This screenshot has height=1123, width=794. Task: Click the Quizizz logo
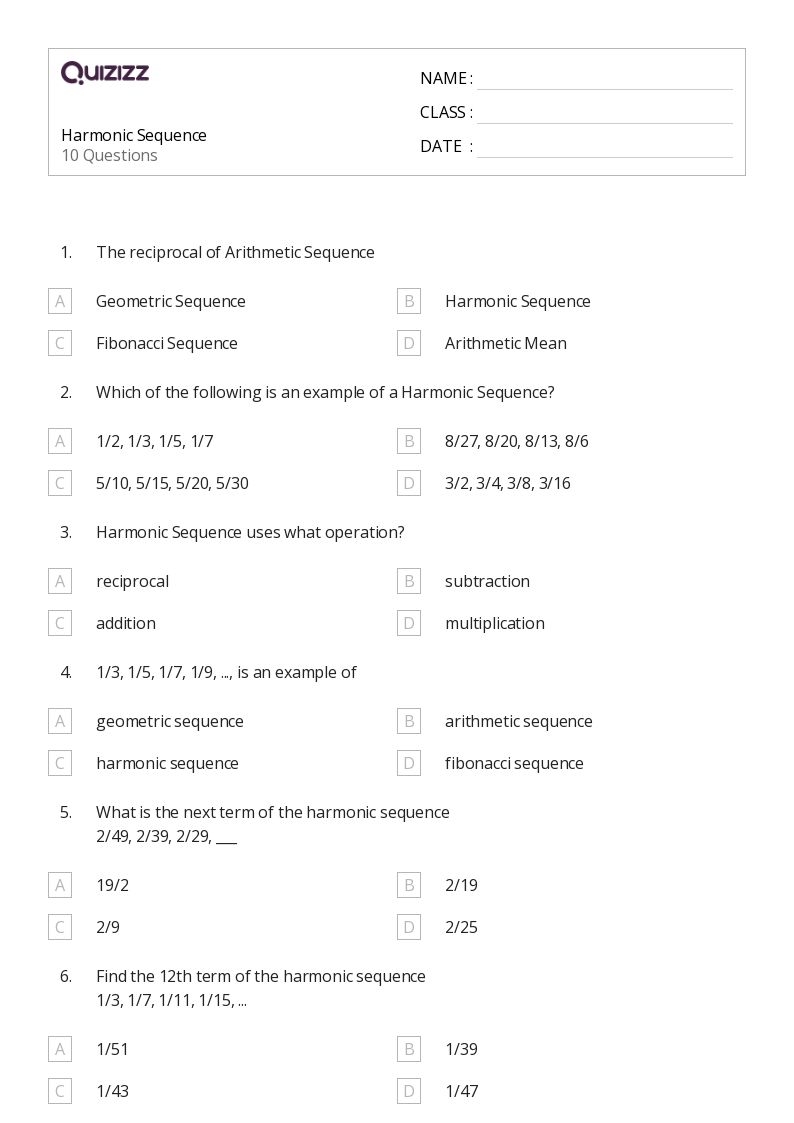pyautogui.click(x=105, y=72)
